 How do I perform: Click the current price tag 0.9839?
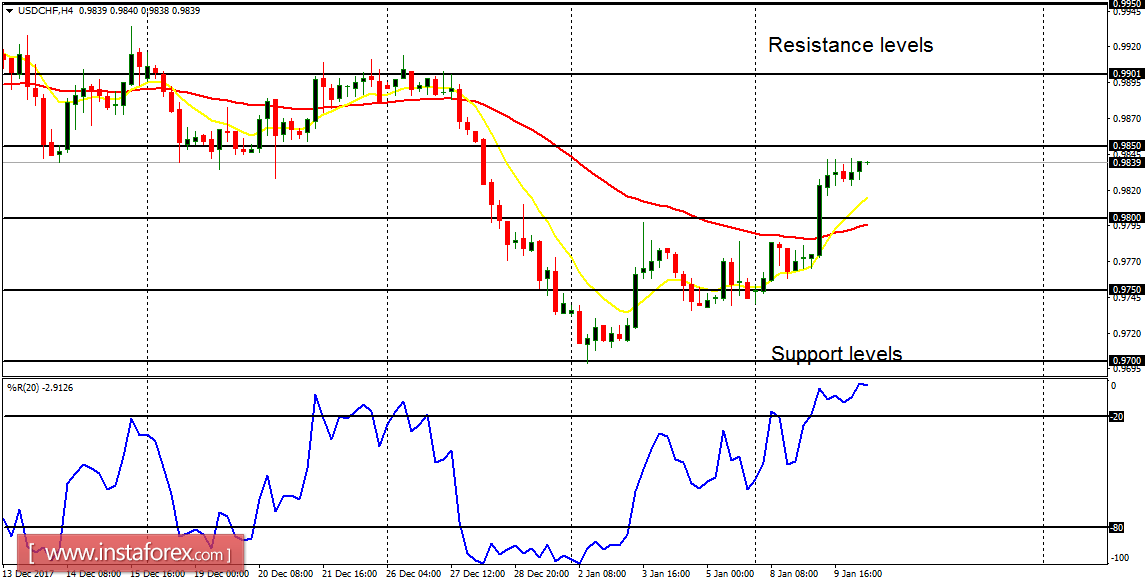(x=1127, y=162)
